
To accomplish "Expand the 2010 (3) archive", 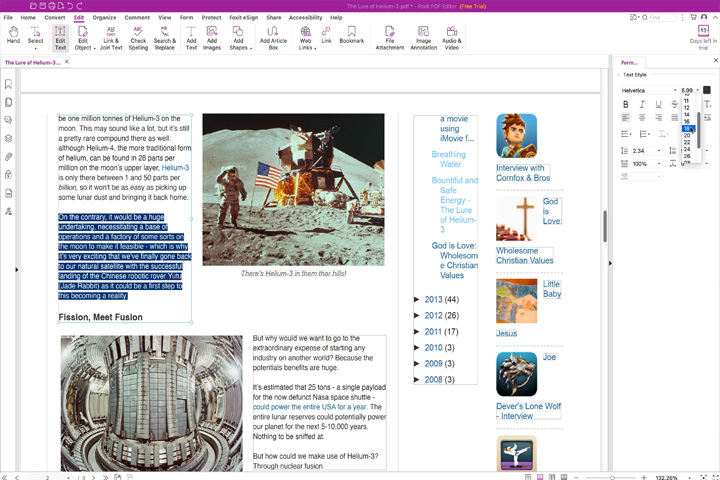I will (416, 348).
